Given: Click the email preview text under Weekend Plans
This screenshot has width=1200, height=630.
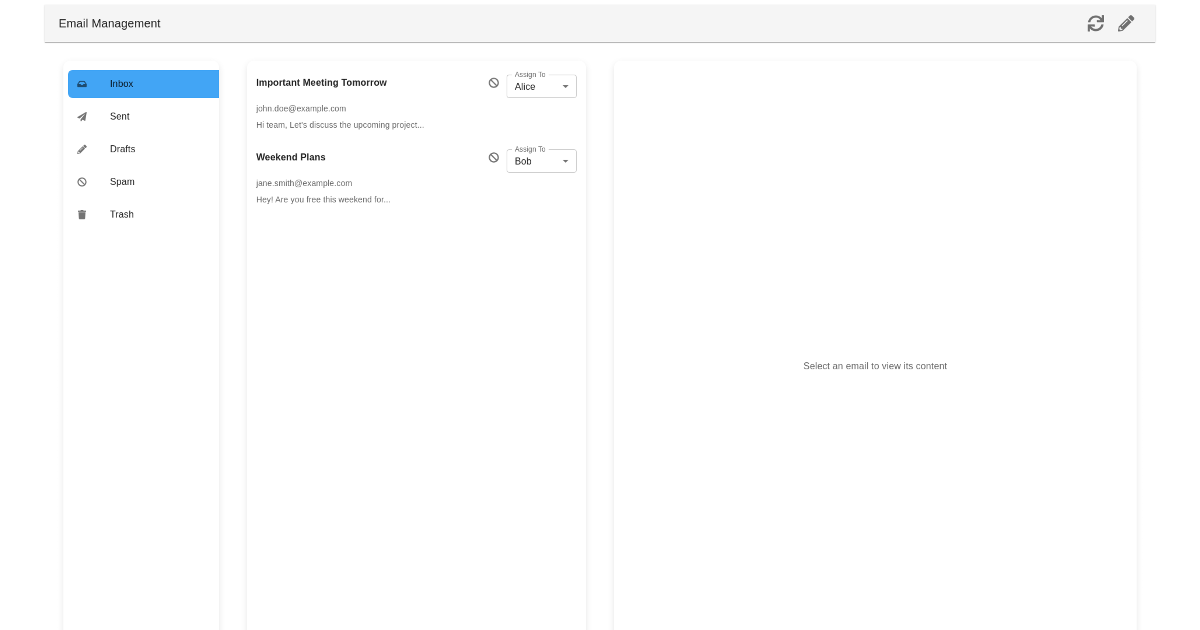Looking at the screenshot, I should [x=323, y=199].
